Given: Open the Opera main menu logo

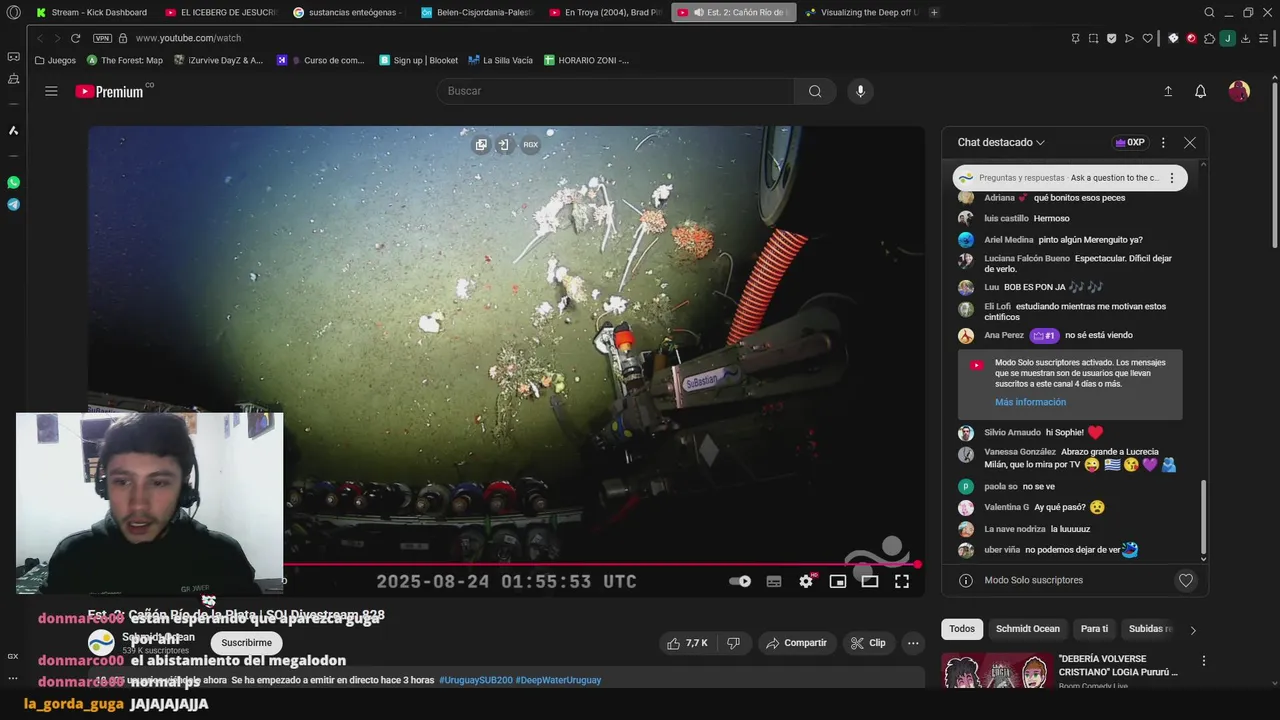Looking at the screenshot, I should [13, 12].
